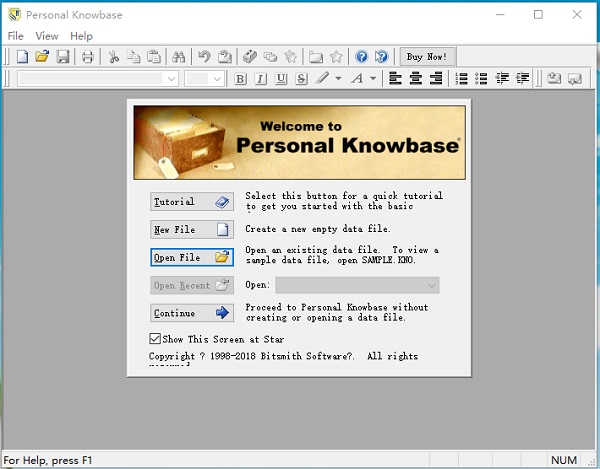600x469 pixels.
Task: Click the keyword tag toolbar icon
Action: coord(250,57)
